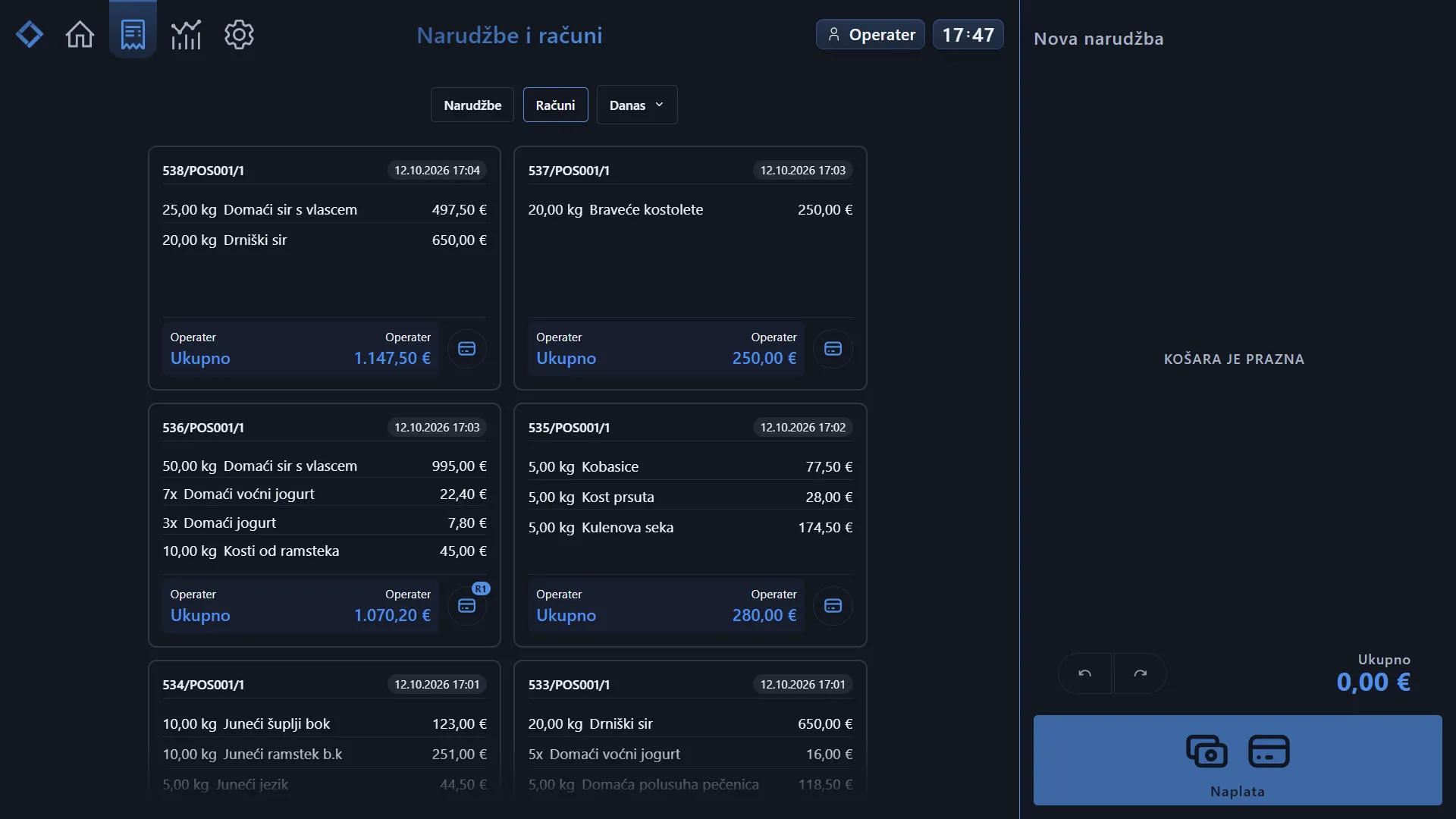
Task: Select the Braveće kostolete item row
Action: 690,210
